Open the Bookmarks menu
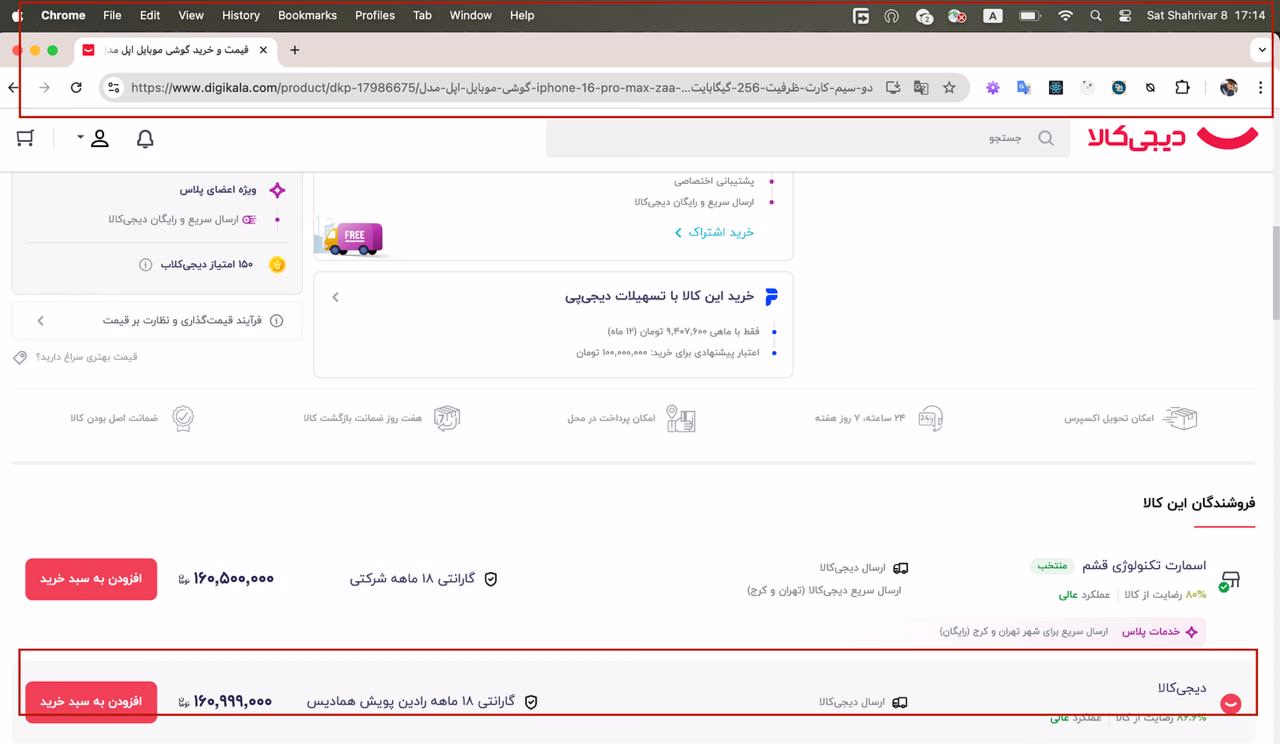 [x=307, y=16]
